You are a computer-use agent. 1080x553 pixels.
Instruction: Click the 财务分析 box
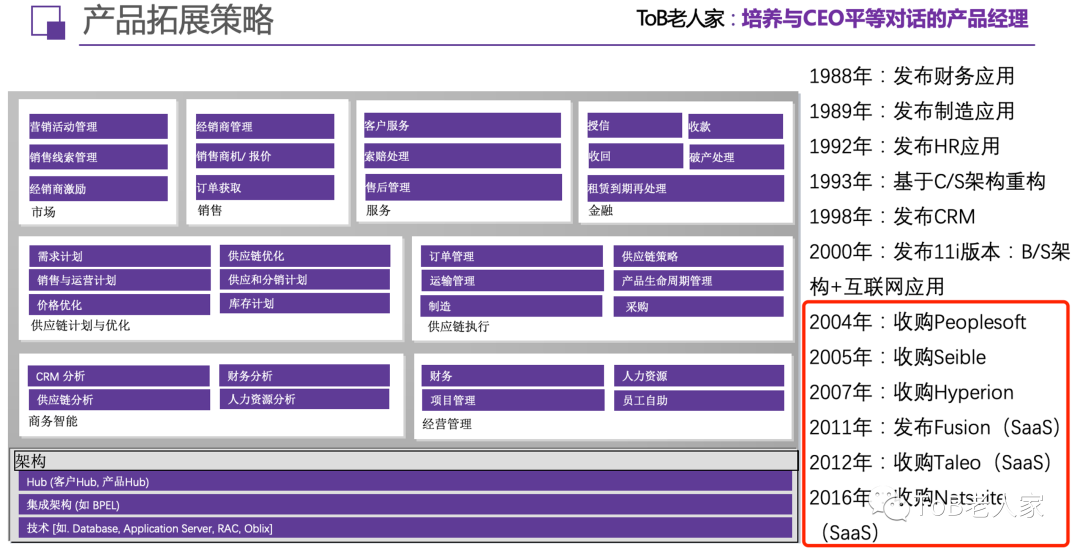click(x=304, y=375)
